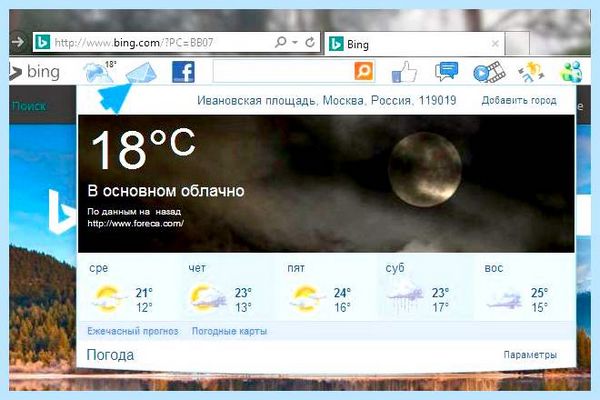This screenshot has height=400, width=600.
Task: Click the moon weather image
Action: (425, 170)
